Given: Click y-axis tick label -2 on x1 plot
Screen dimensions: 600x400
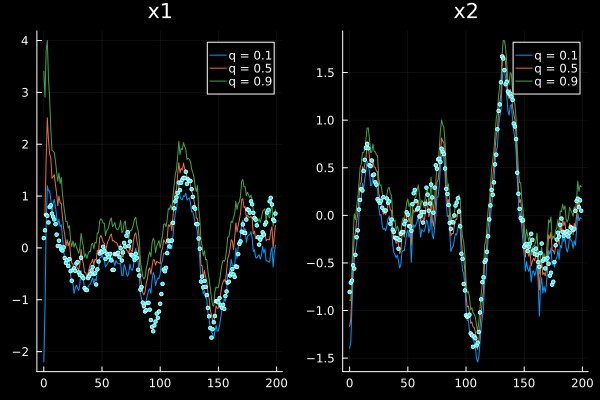Looking at the screenshot, I should [24, 352].
